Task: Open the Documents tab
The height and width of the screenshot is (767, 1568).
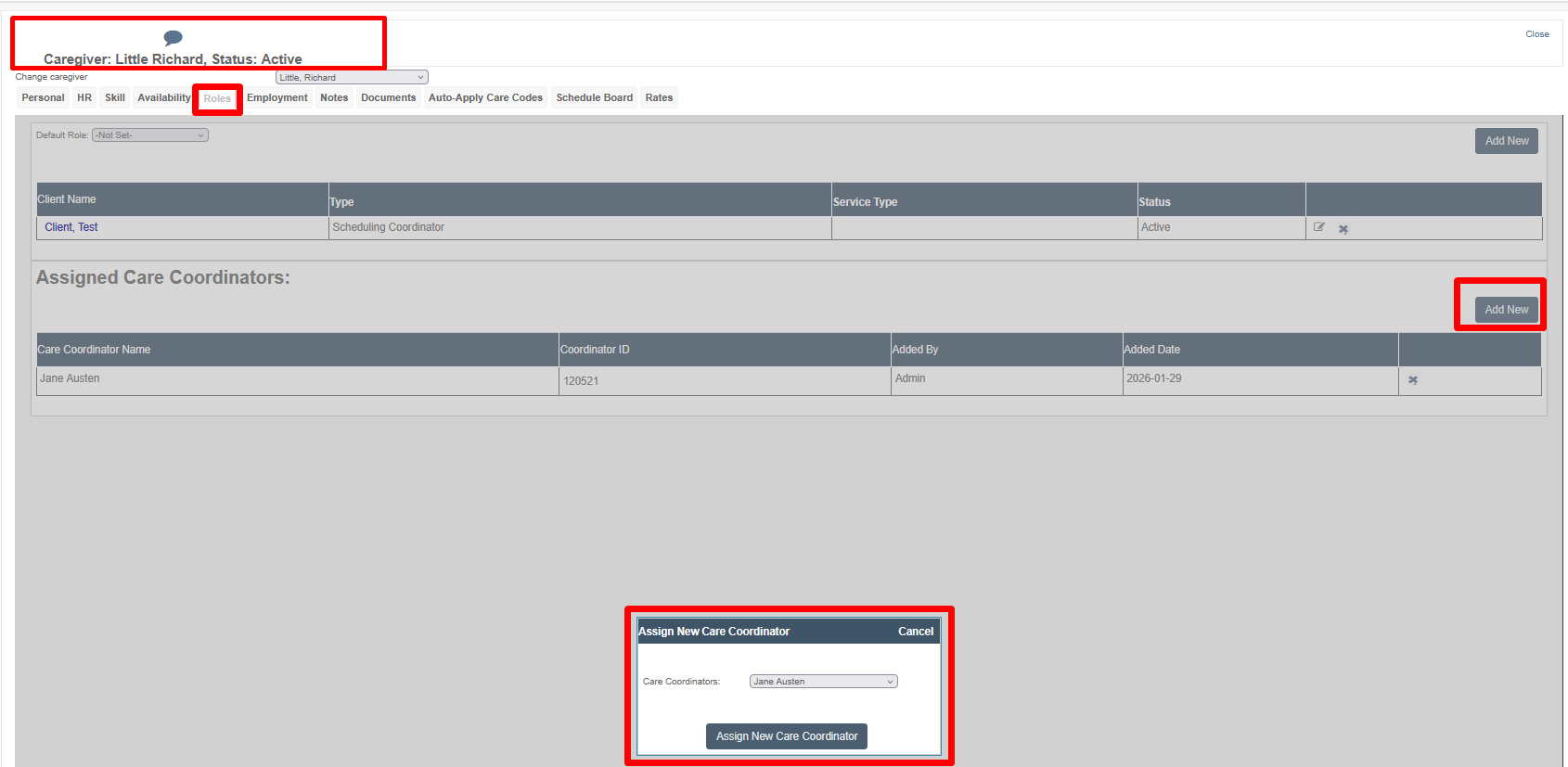Action: click(x=389, y=97)
